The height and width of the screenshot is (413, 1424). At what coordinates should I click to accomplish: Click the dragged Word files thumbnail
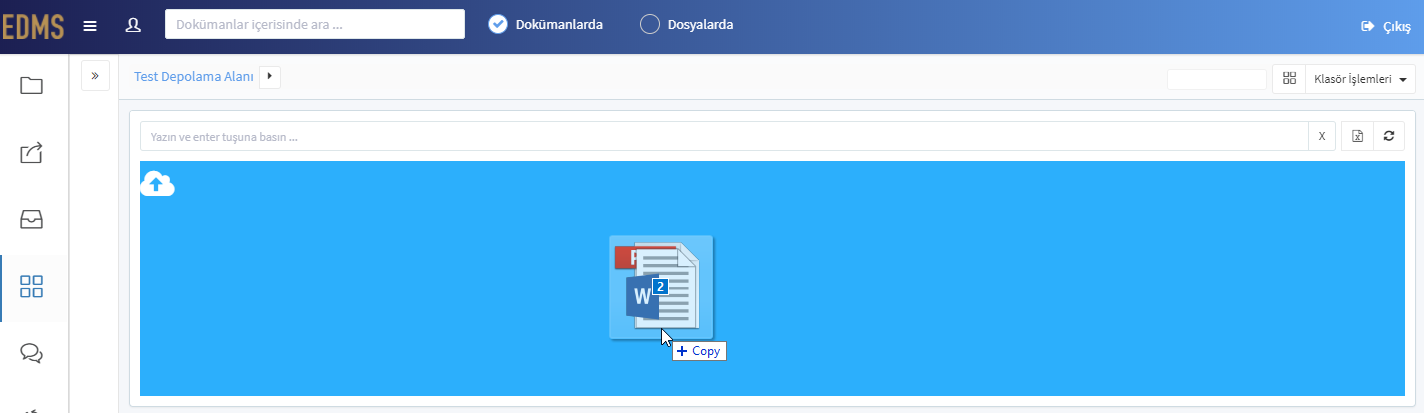click(x=661, y=287)
